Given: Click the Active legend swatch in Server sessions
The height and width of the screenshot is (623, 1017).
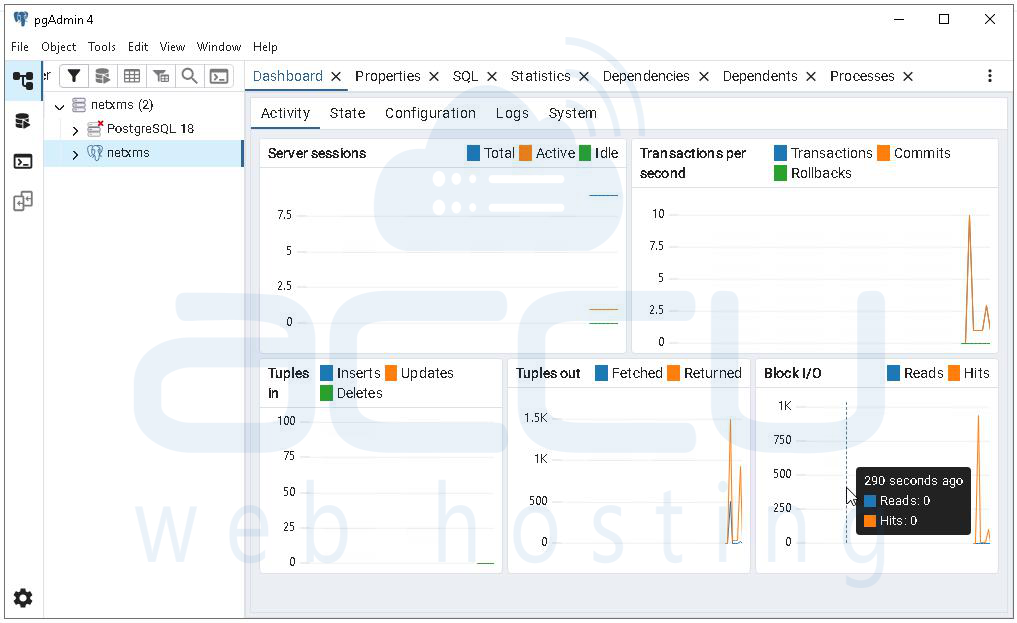Looking at the screenshot, I should [x=525, y=153].
